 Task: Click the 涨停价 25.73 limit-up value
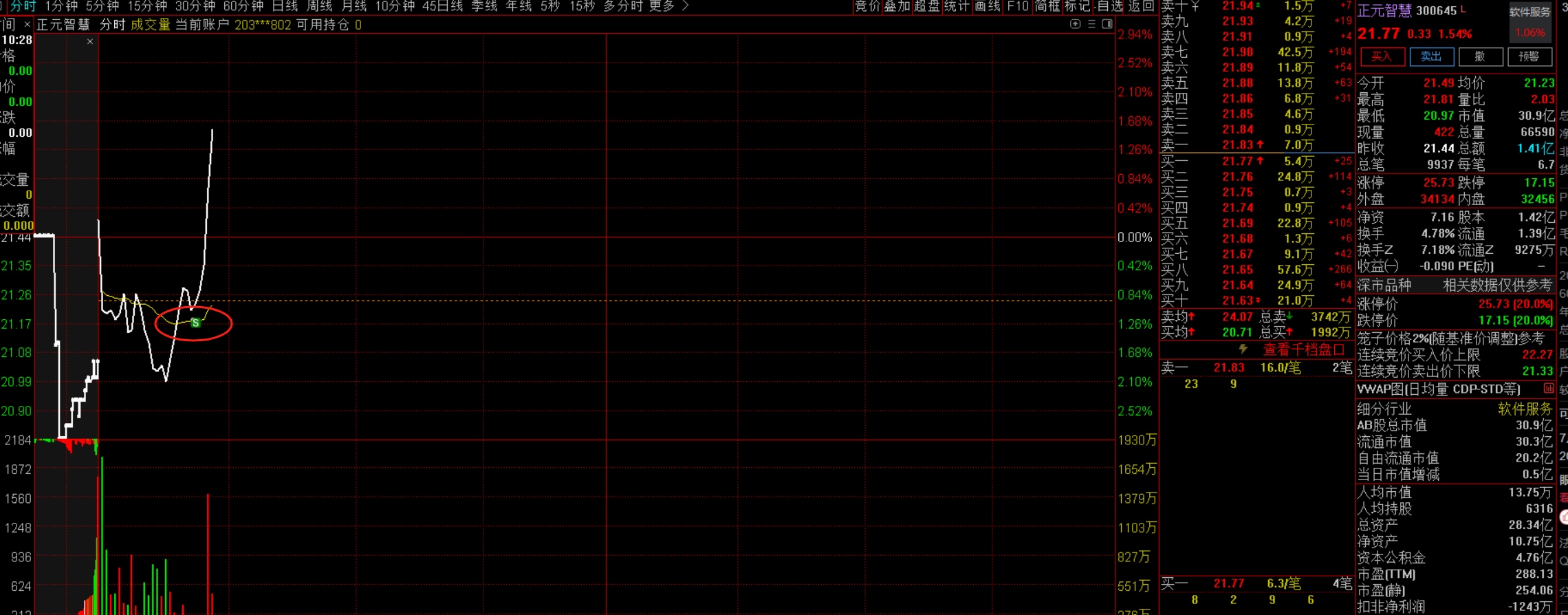coord(1516,303)
